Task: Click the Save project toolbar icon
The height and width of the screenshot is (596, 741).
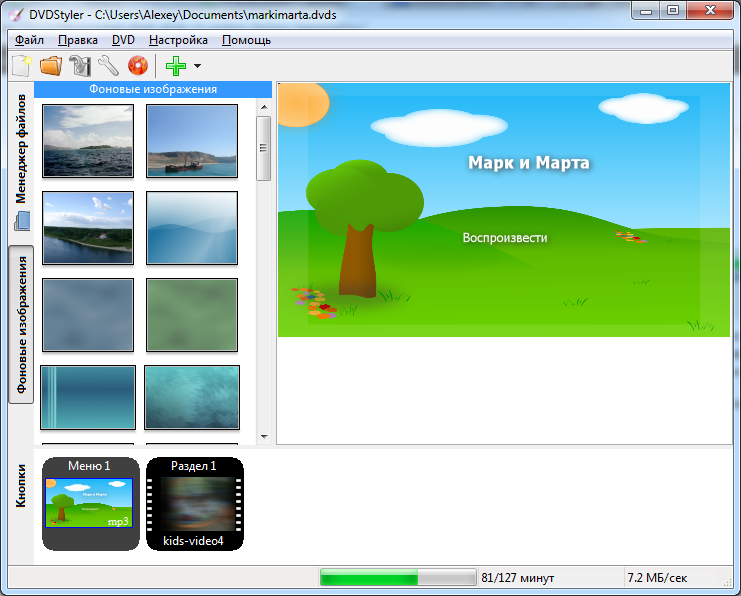Action: tap(80, 66)
